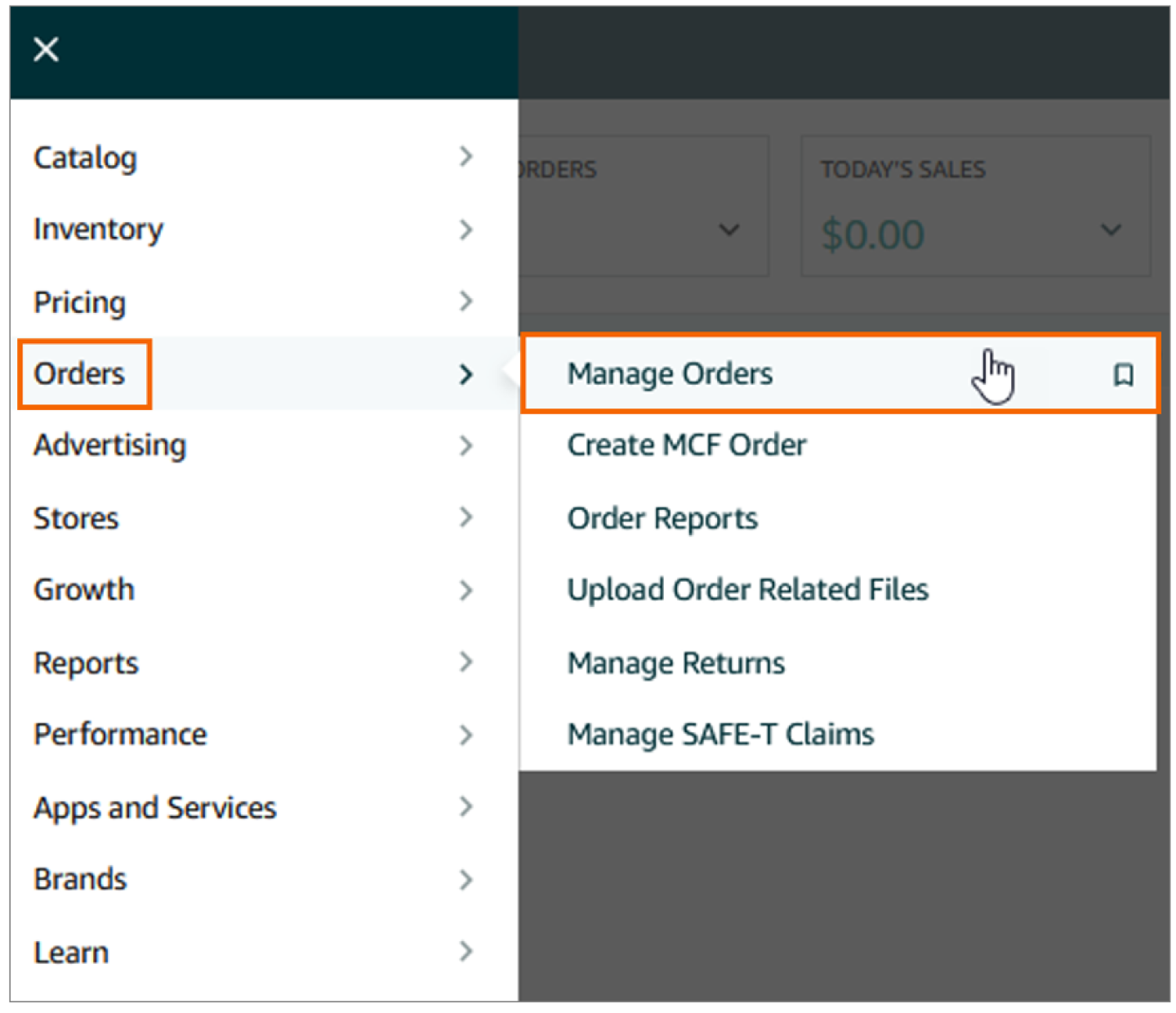The height and width of the screenshot is (1013, 1176).
Task: Click the Brands arrow icon
Action: pos(465,880)
